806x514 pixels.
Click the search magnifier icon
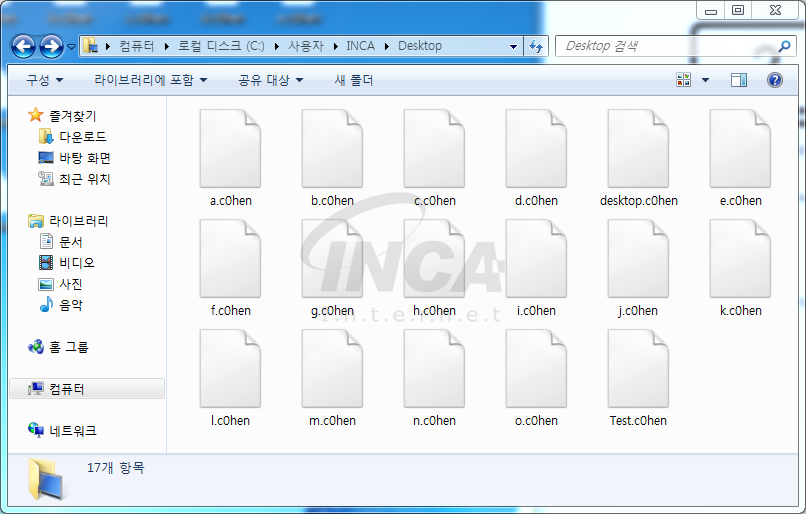pos(784,46)
